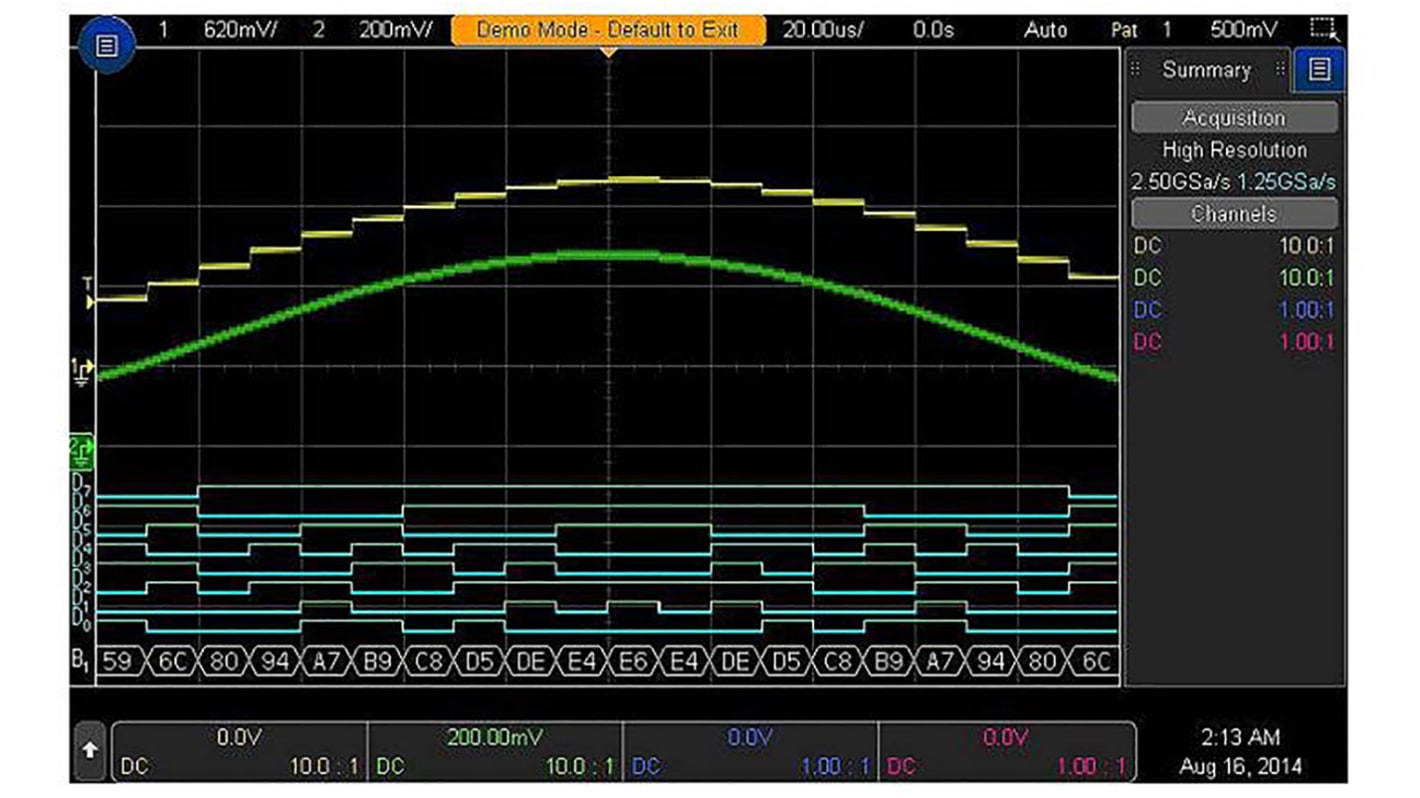Open the Pat trigger type selector
The image size is (1420, 798).
1125,29
